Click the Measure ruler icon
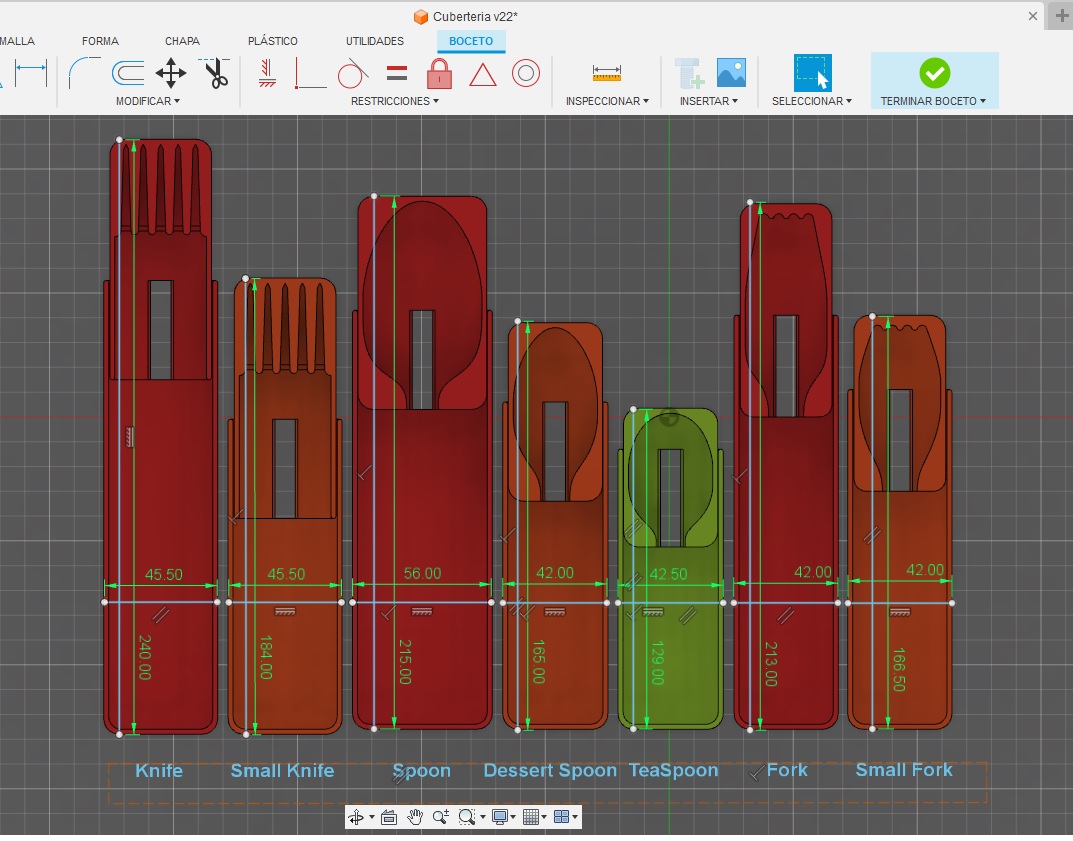 [x=606, y=73]
